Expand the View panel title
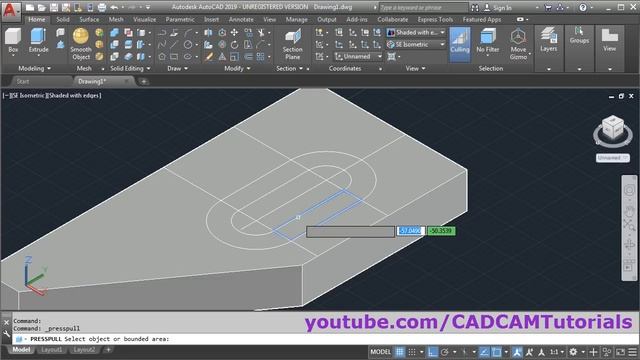This screenshot has height=360, width=640. pyautogui.click(x=416, y=69)
